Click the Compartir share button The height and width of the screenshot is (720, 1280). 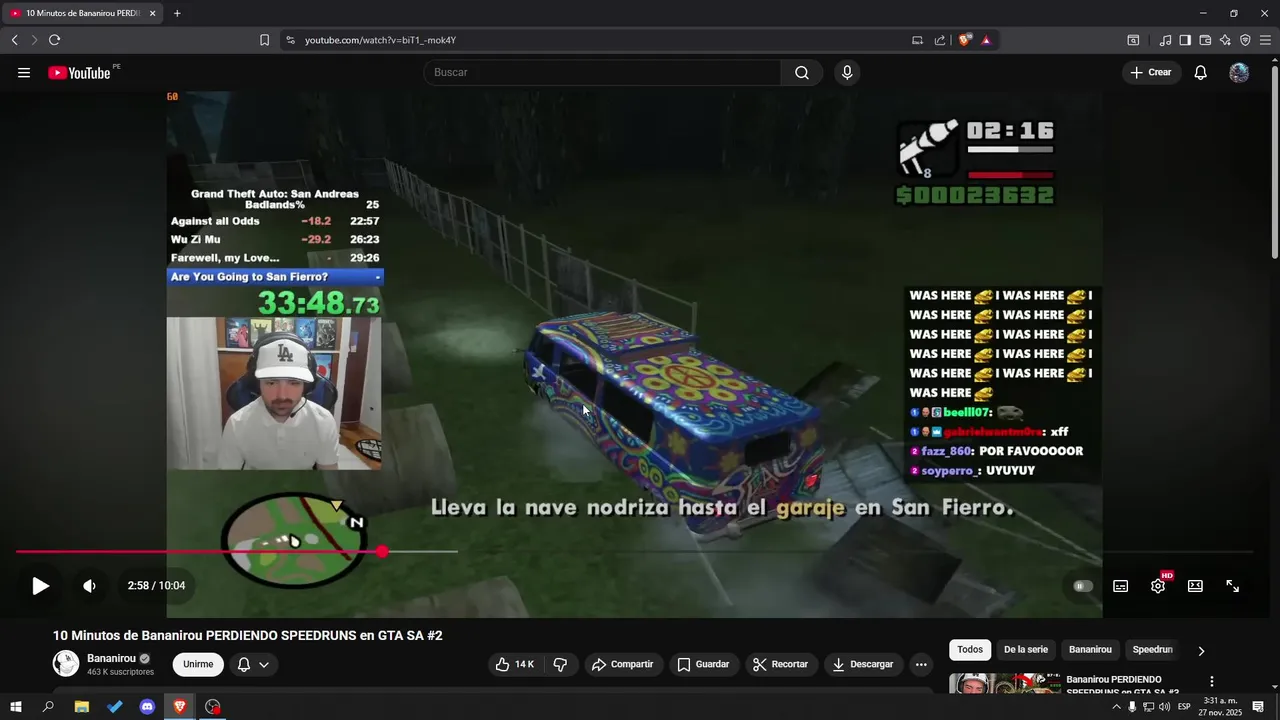pos(622,664)
